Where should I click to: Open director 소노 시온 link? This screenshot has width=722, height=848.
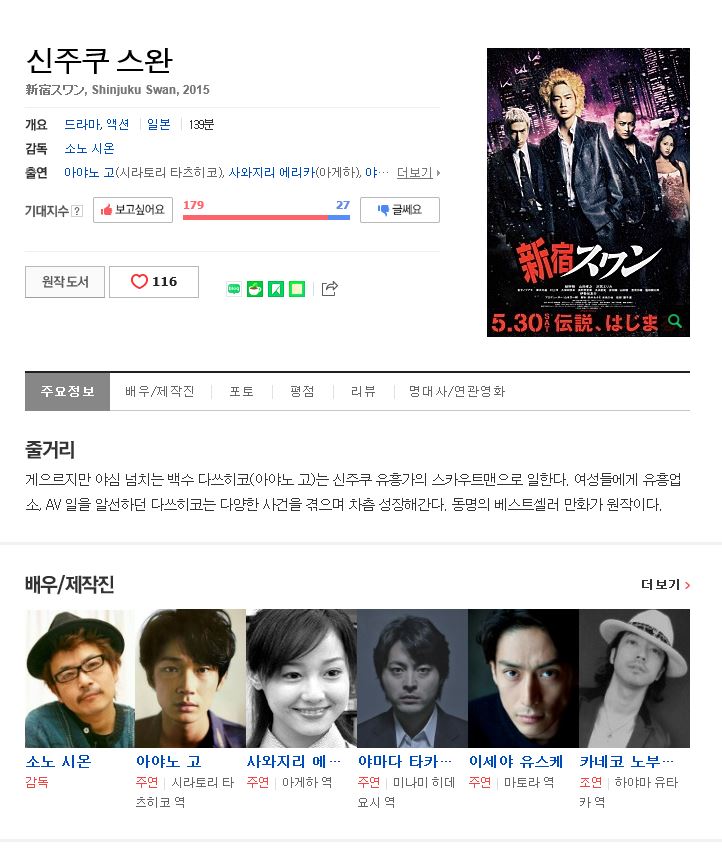(89, 149)
